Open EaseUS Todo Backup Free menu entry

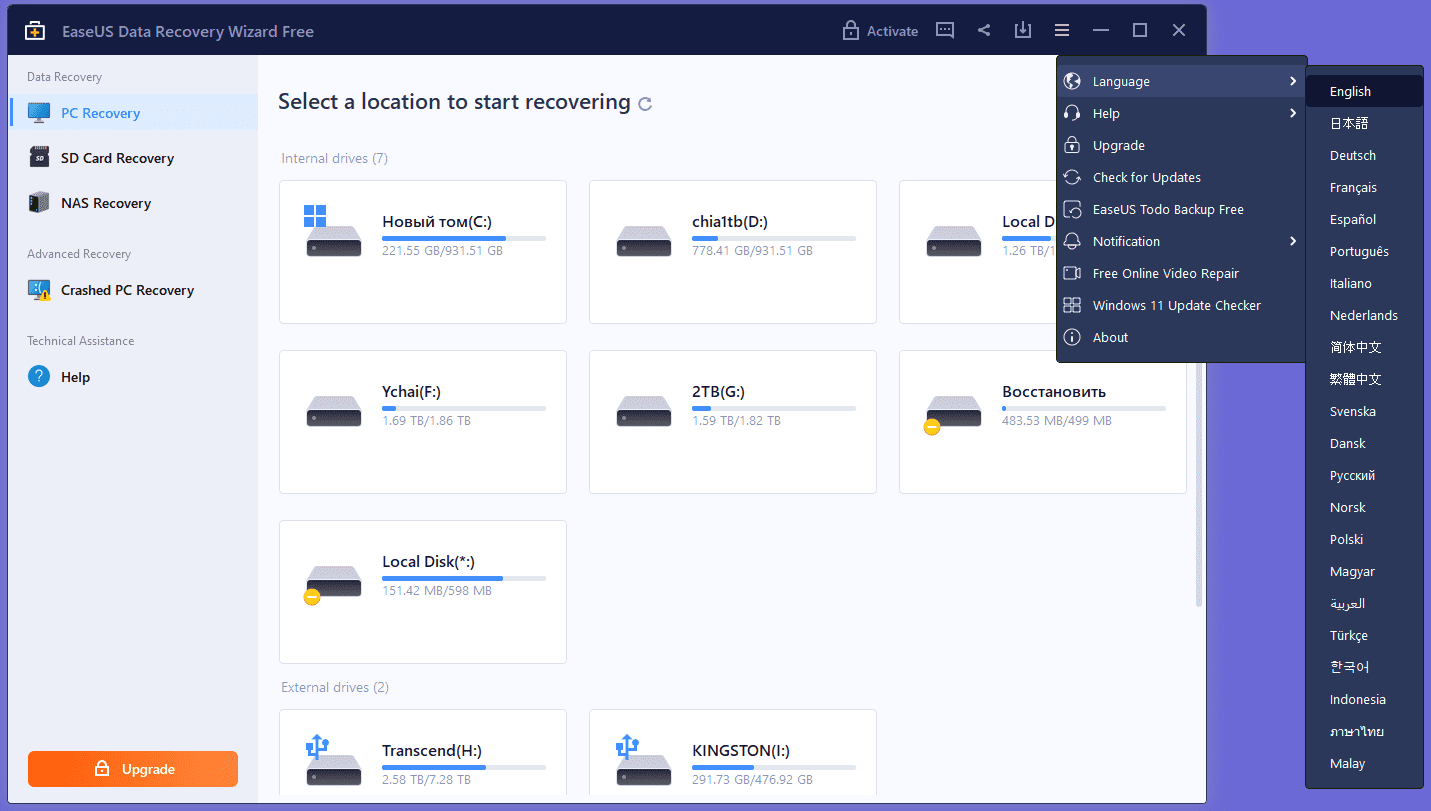pyautogui.click(x=1182, y=209)
